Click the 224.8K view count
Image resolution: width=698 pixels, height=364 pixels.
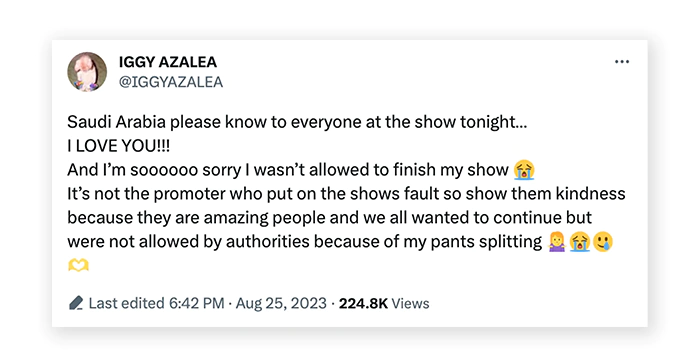tap(363, 303)
